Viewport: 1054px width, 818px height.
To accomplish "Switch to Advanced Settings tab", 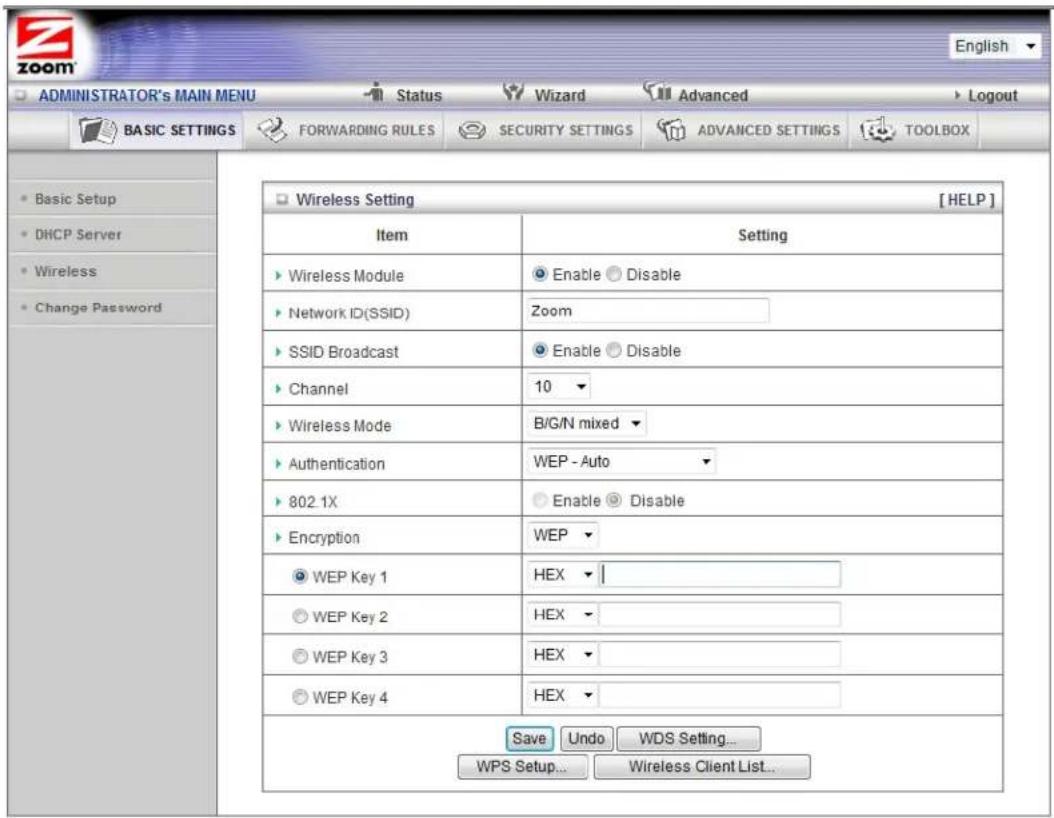I will tap(747, 130).
